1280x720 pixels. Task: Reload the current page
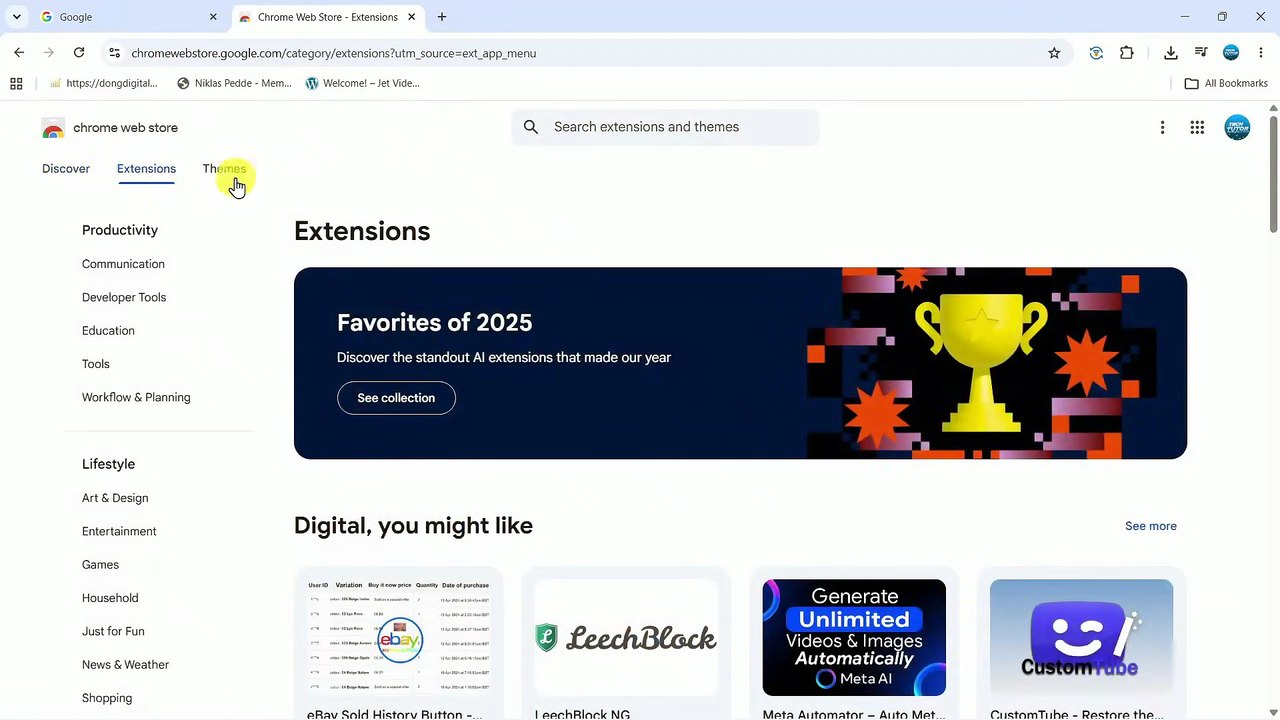pyautogui.click(x=79, y=53)
